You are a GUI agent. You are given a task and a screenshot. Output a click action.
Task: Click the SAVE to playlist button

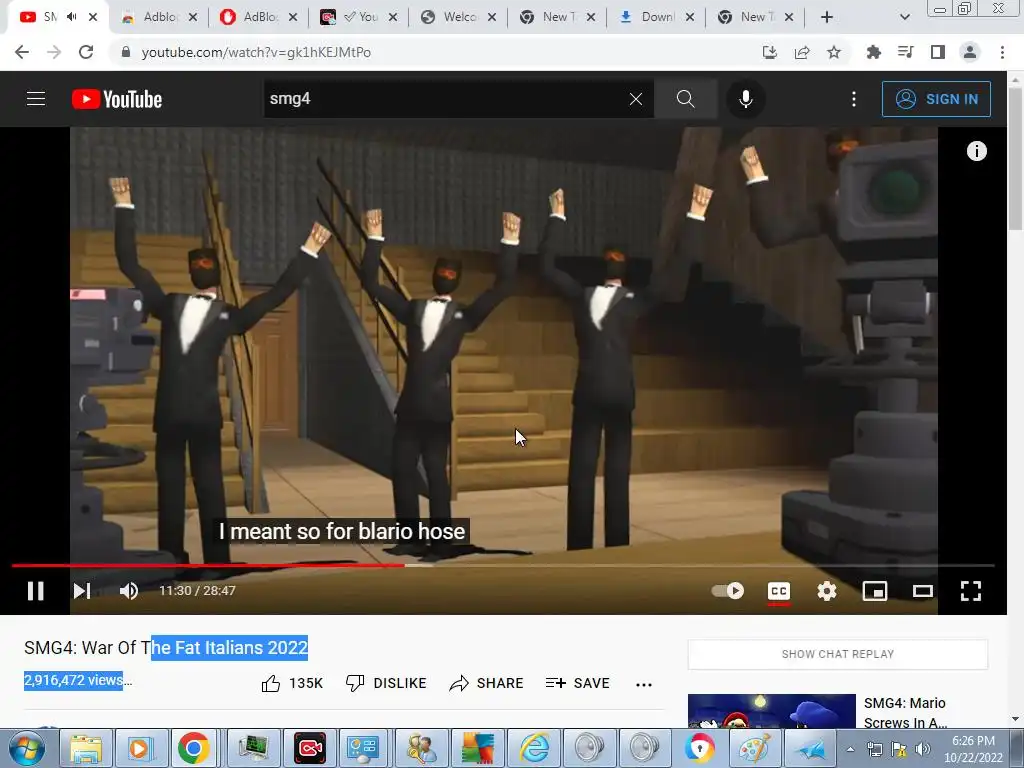pos(578,683)
